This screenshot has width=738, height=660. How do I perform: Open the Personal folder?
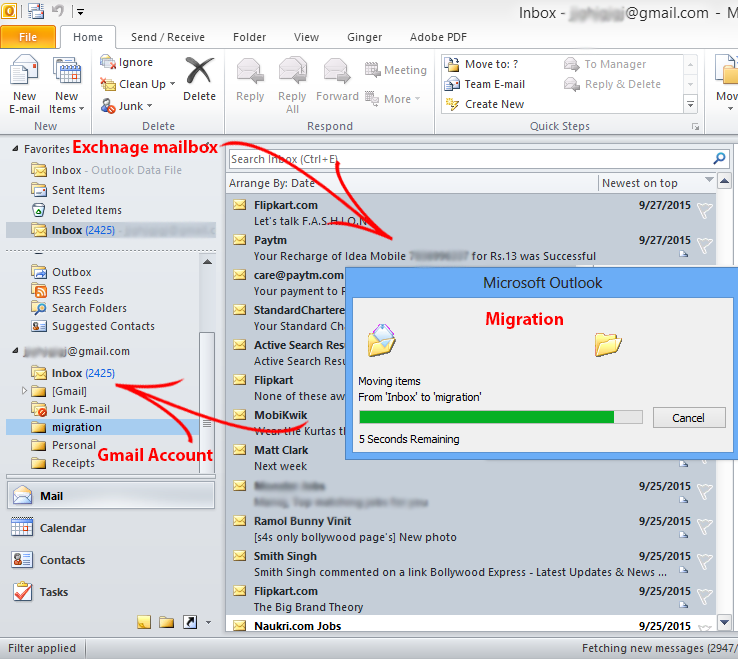pos(63,445)
